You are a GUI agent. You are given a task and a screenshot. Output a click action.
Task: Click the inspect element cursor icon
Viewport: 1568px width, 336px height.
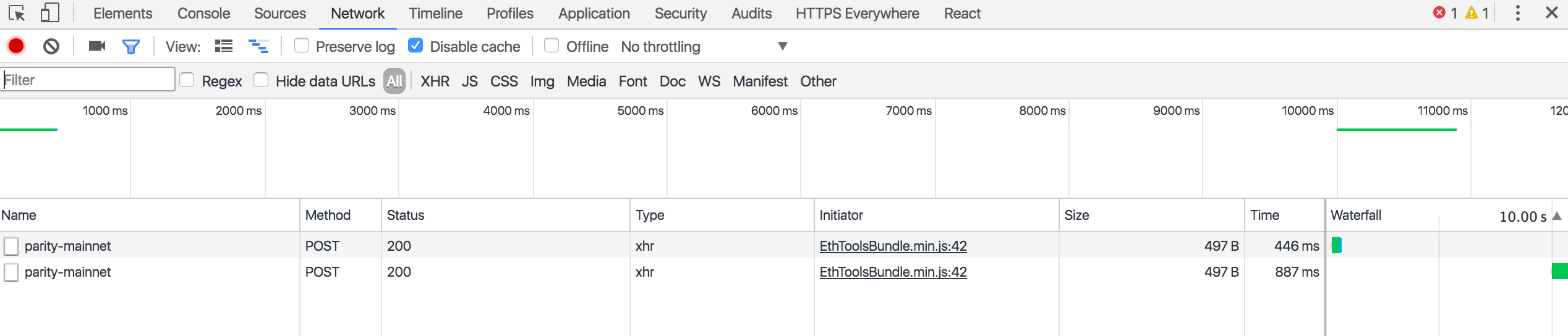click(17, 14)
